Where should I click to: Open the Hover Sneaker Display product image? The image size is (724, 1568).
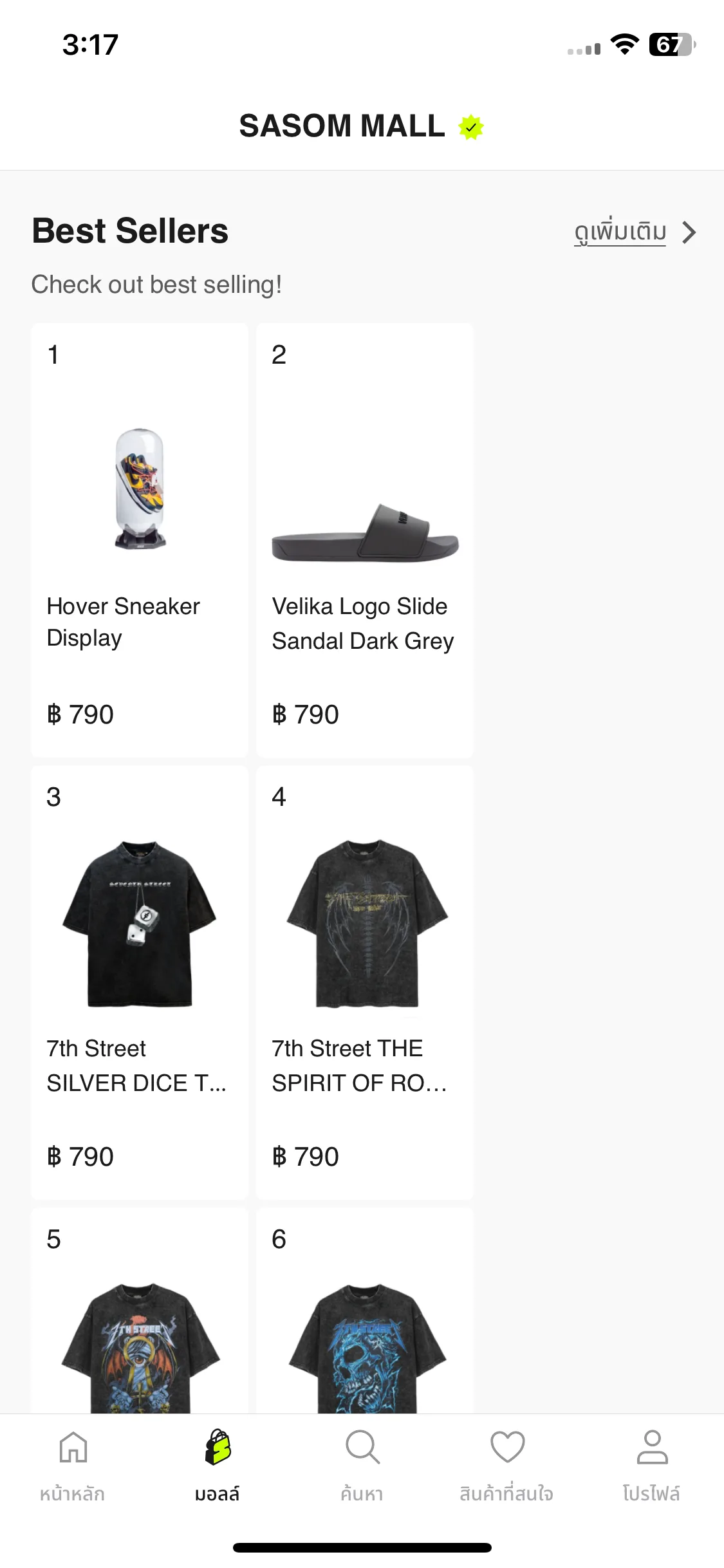pos(140,489)
